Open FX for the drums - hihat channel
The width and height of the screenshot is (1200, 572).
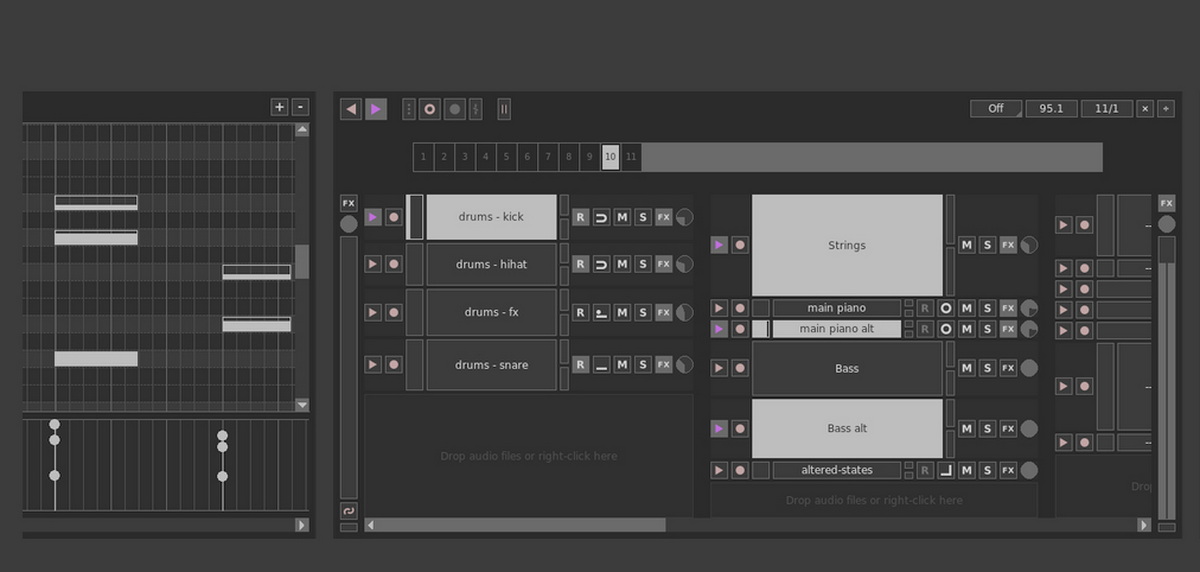pyautogui.click(x=663, y=264)
